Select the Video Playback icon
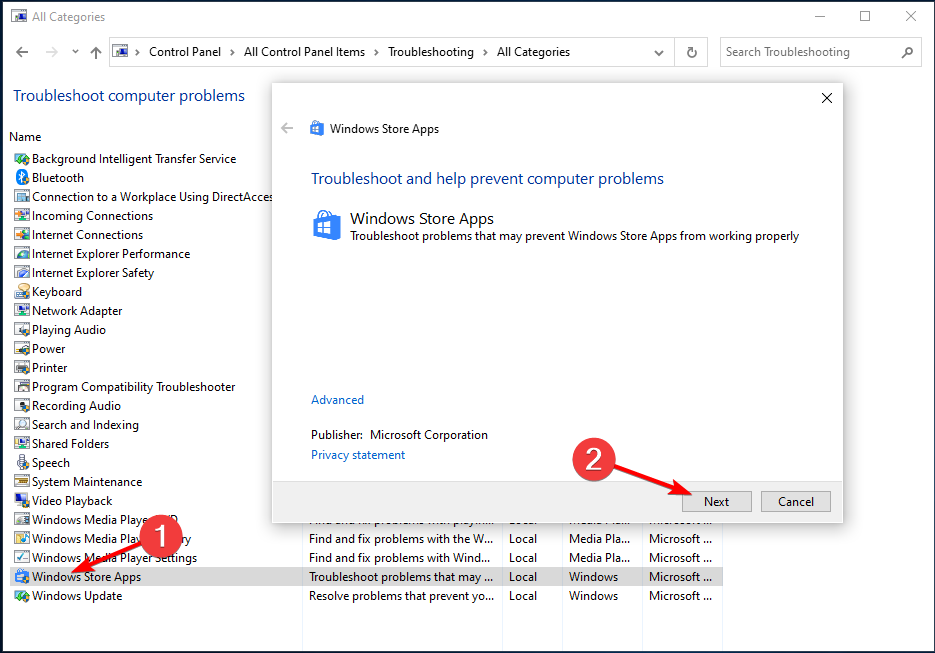Screen dimensions: 935x653 [22, 501]
